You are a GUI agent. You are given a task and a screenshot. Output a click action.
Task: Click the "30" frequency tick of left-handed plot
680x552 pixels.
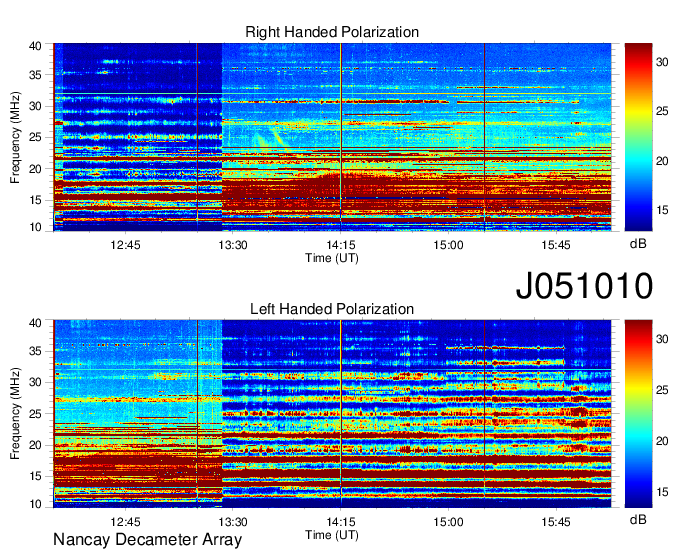(35, 382)
